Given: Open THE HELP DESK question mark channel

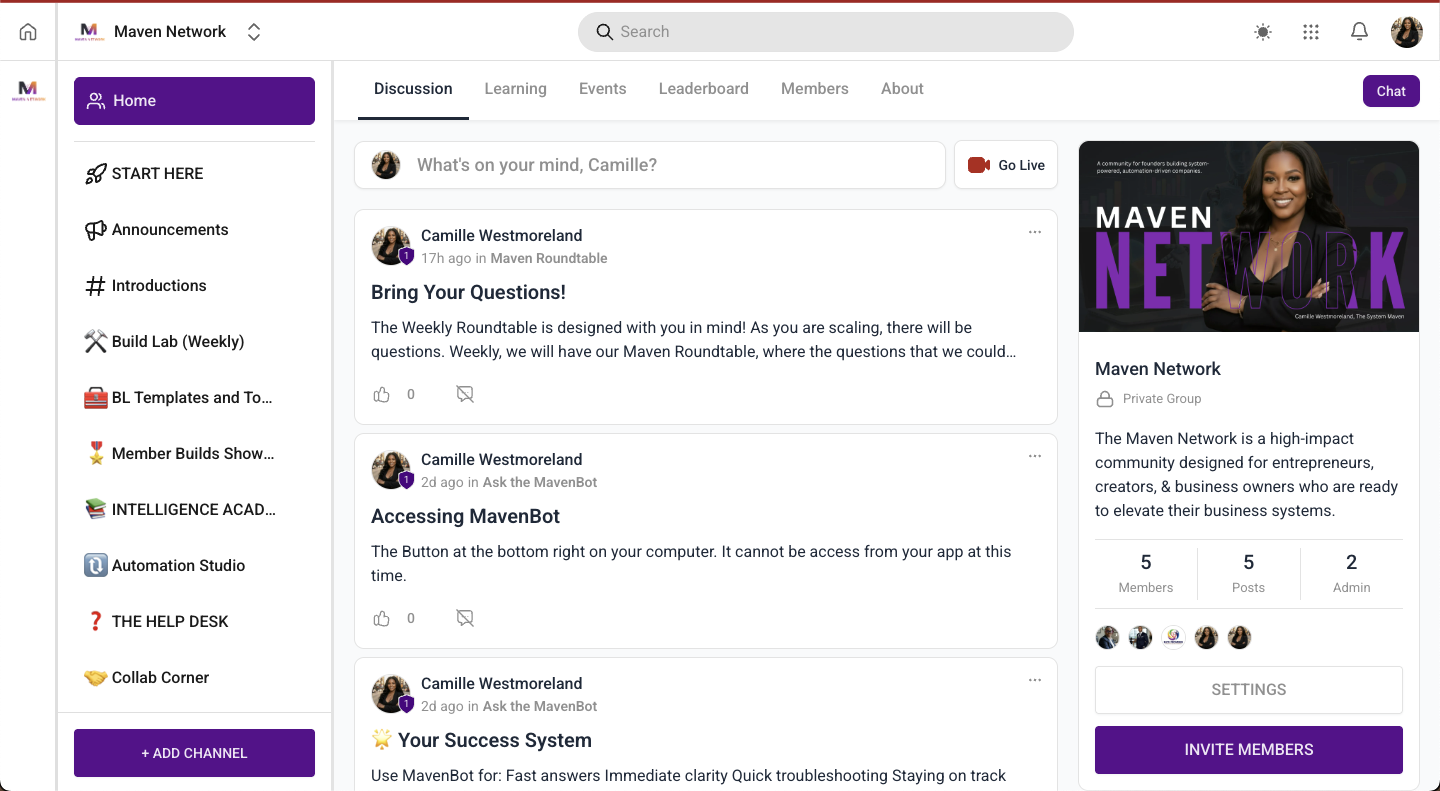Looking at the screenshot, I should coord(194,621).
